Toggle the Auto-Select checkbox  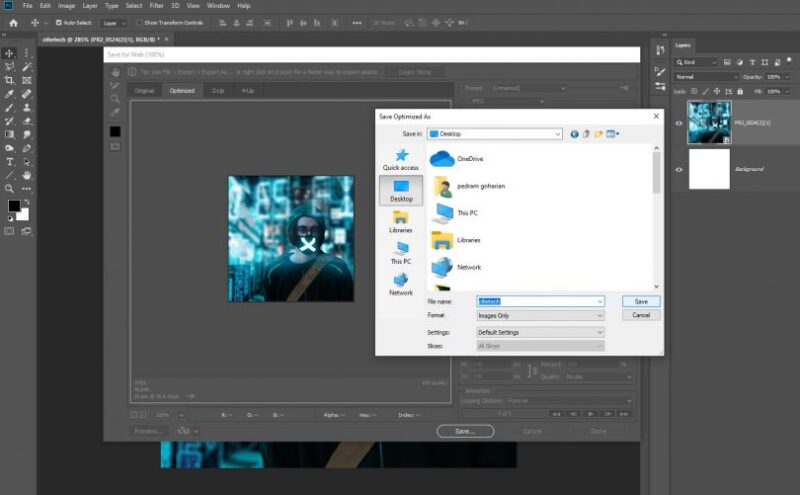pos(59,22)
